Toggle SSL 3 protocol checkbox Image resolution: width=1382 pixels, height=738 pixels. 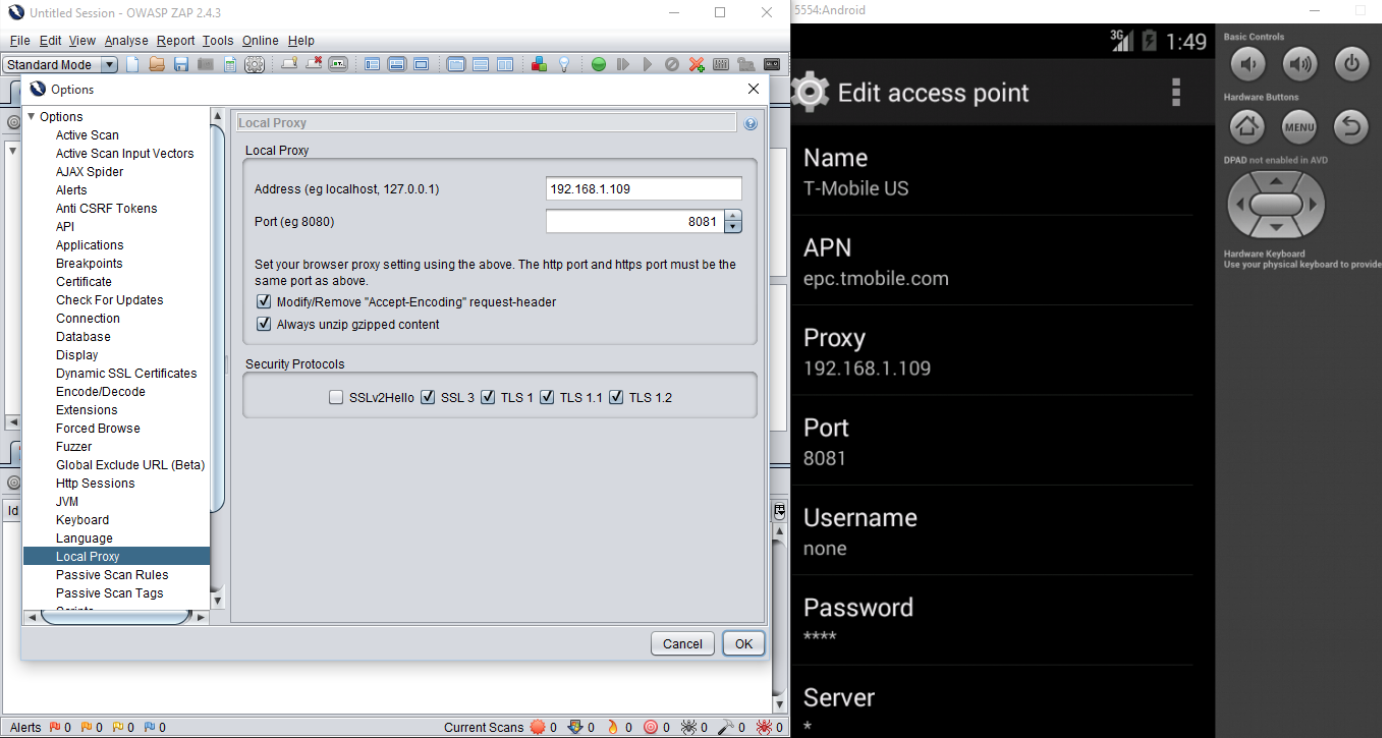pos(428,397)
